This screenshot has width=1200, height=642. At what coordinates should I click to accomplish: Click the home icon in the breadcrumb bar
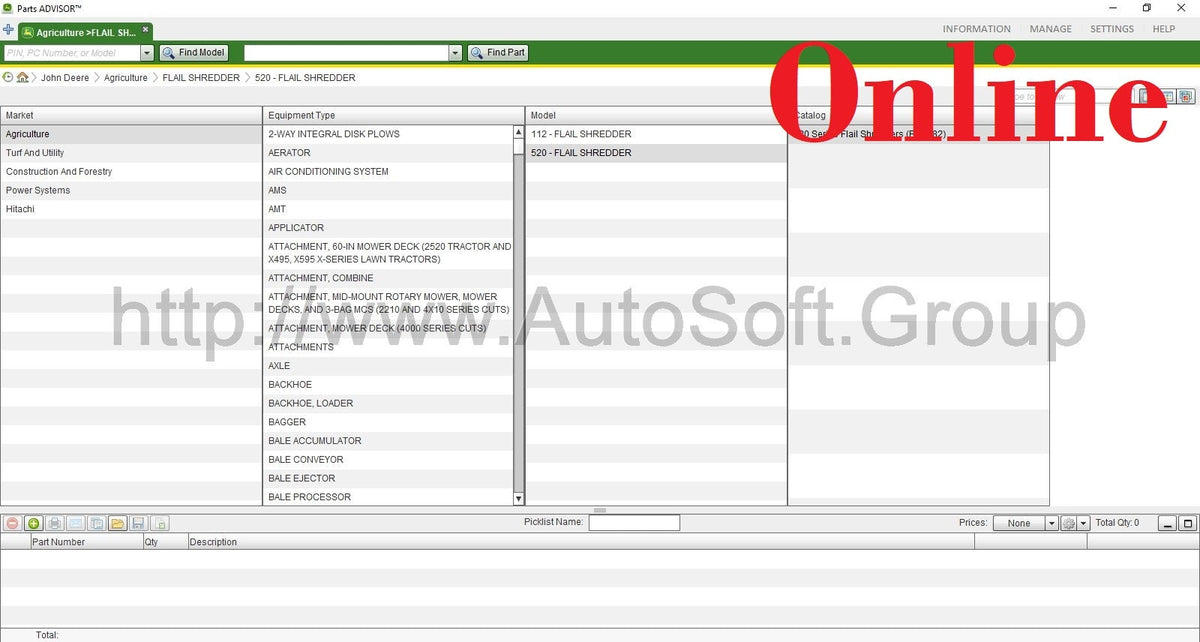(23, 77)
